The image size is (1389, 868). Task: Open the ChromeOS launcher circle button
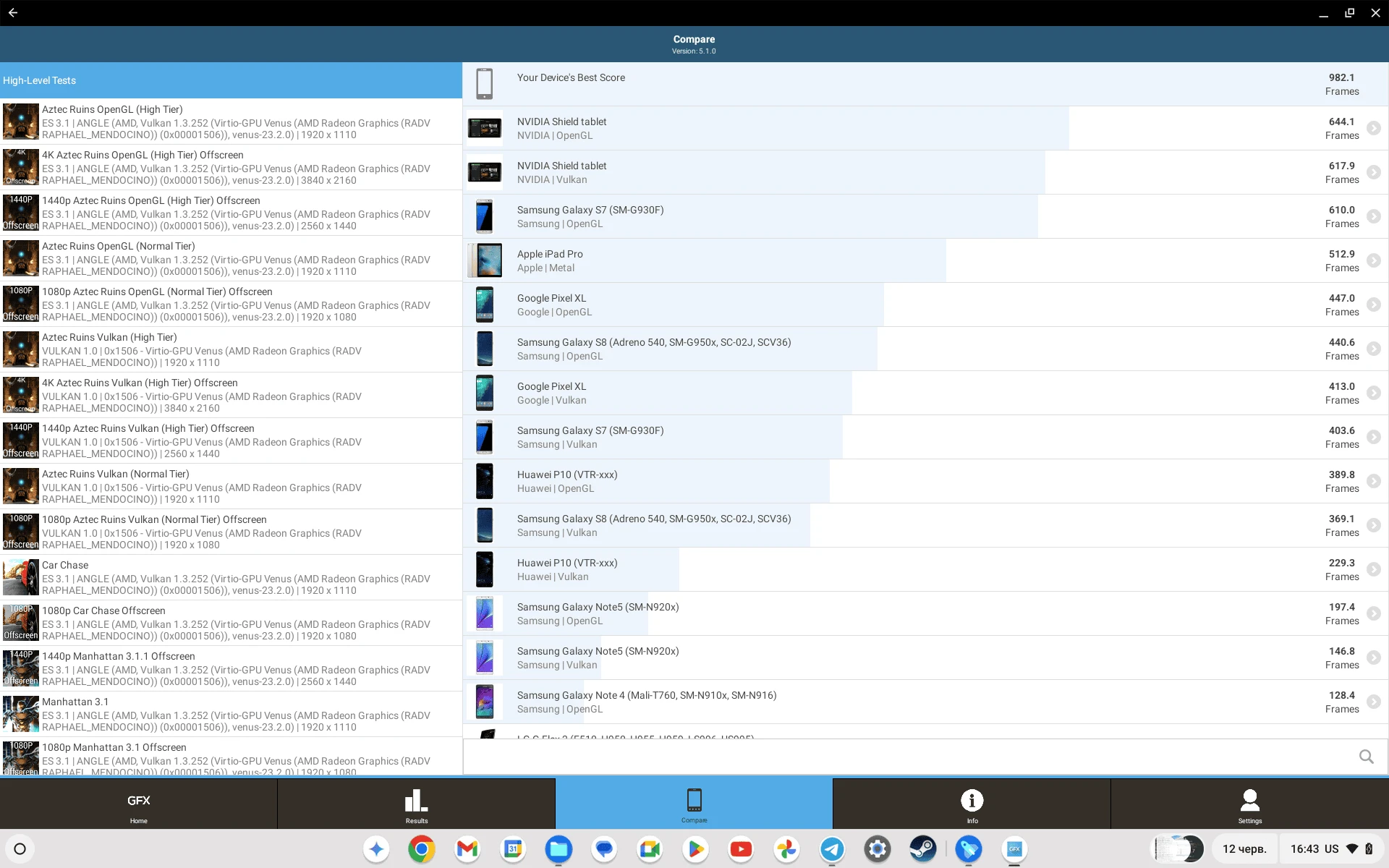(20, 849)
